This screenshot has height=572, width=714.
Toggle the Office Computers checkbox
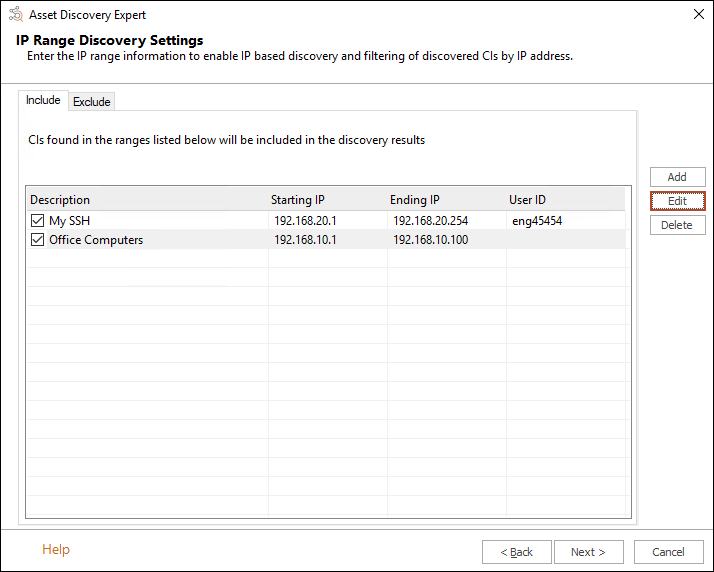[x=37, y=240]
